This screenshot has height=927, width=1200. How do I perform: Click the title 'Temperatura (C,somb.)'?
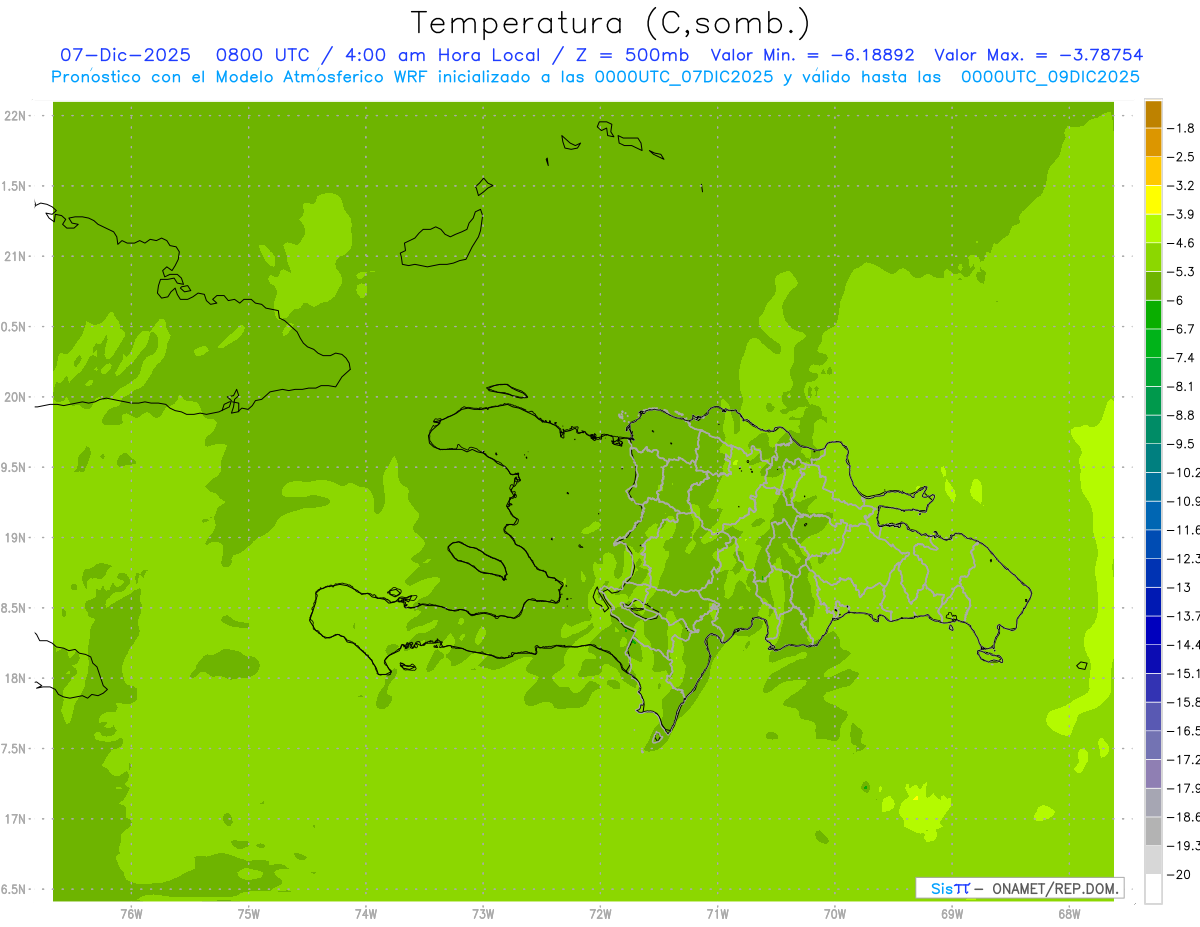pos(611,23)
